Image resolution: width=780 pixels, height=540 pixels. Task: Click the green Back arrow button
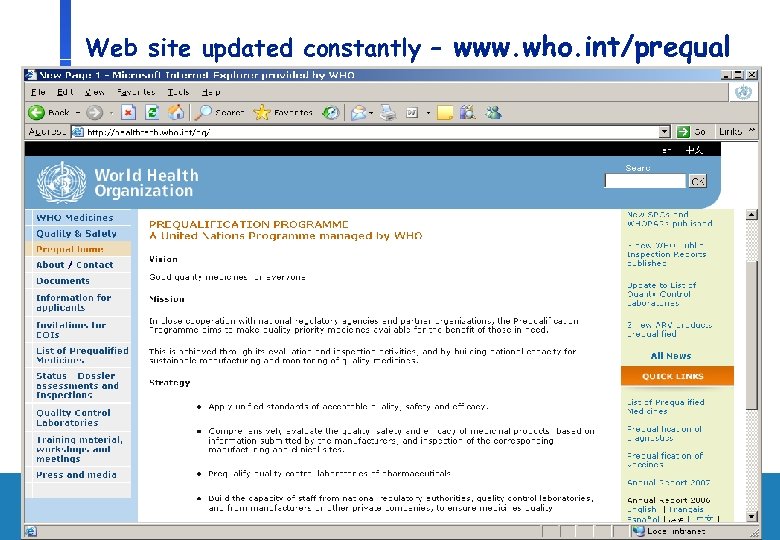click(36, 112)
